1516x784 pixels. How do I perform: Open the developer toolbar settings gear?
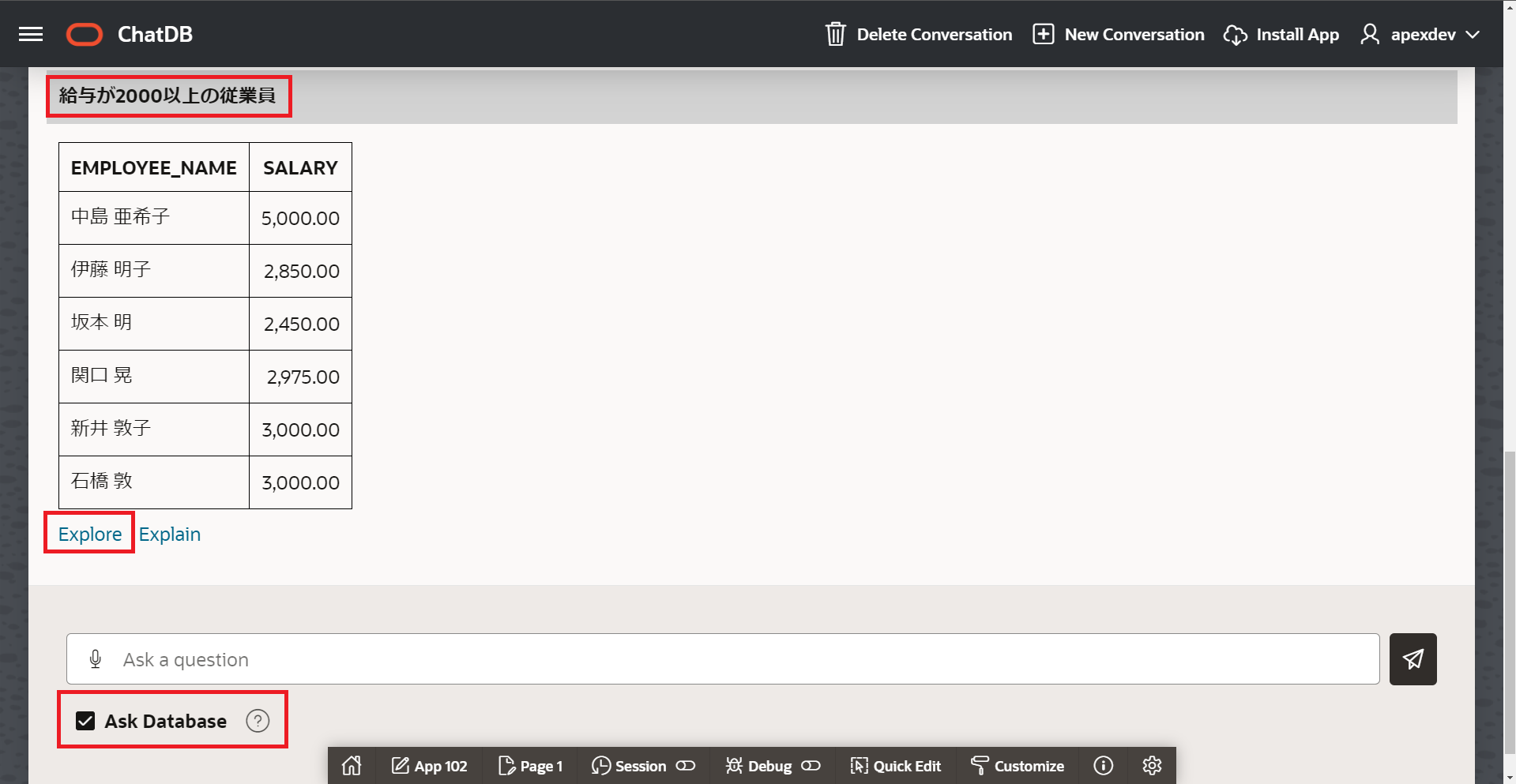pos(1152,766)
